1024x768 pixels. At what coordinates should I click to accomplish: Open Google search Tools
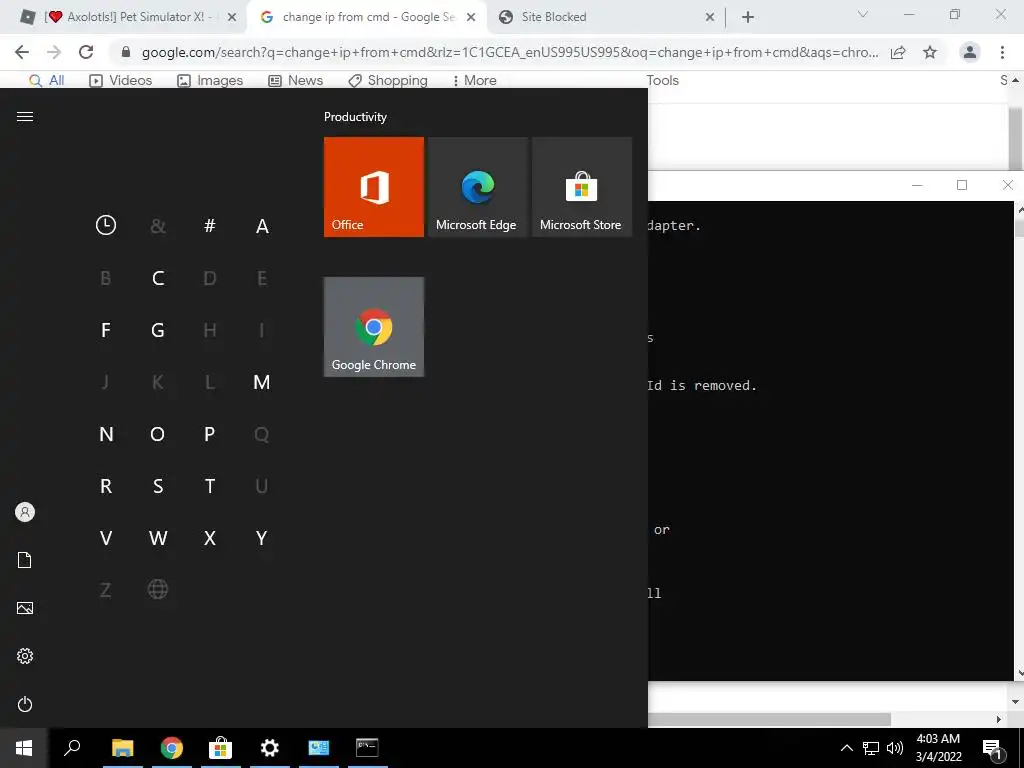coord(663,80)
